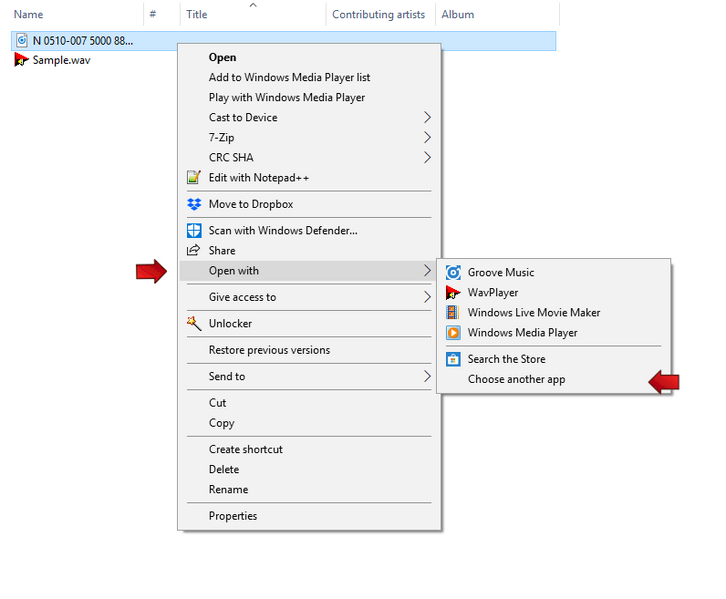The height and width of the screenshot is (599, 726).
Task: Choose Copy from the context menu
Action: coord(309,423)
